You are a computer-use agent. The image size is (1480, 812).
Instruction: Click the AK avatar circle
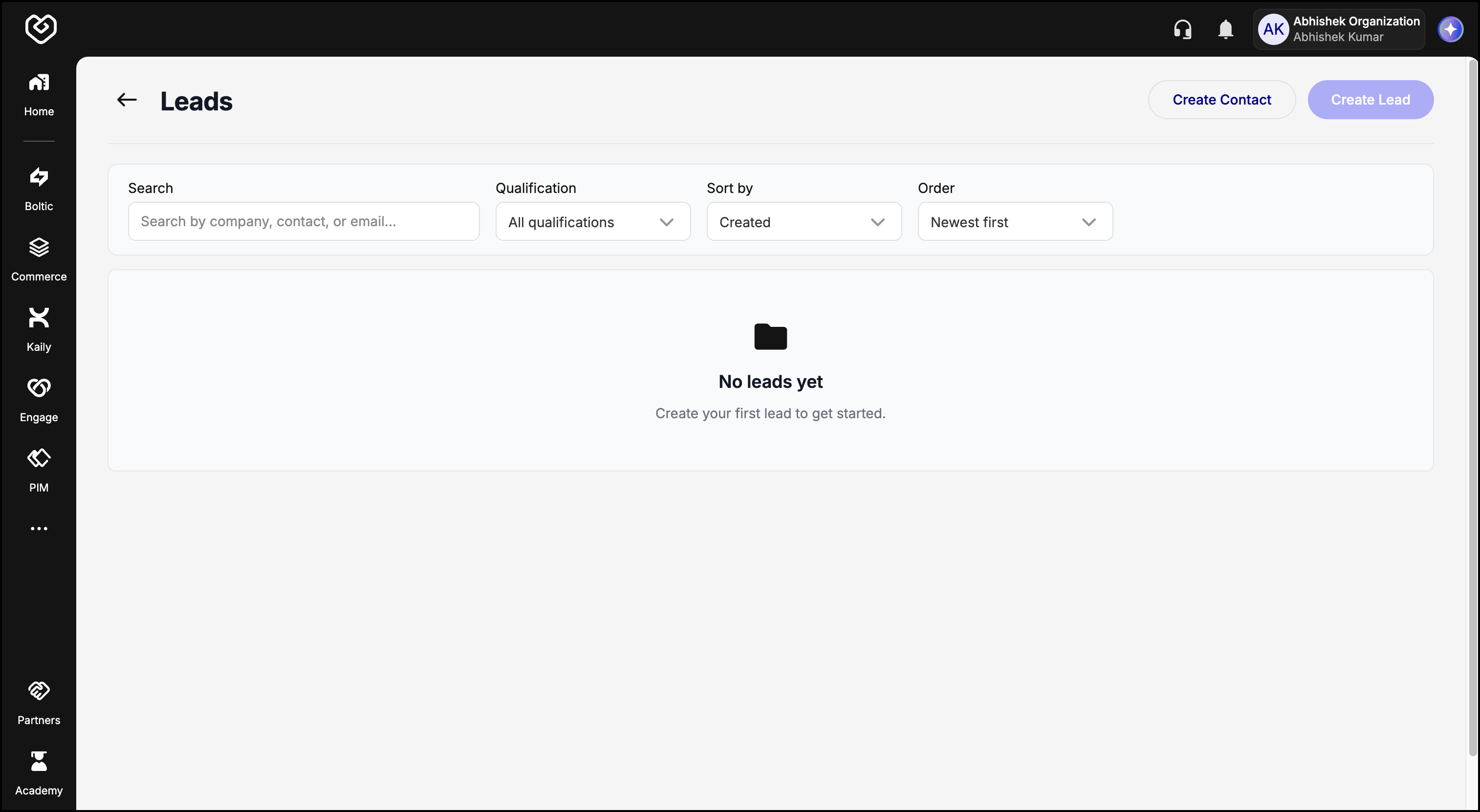click(1273, 29)
